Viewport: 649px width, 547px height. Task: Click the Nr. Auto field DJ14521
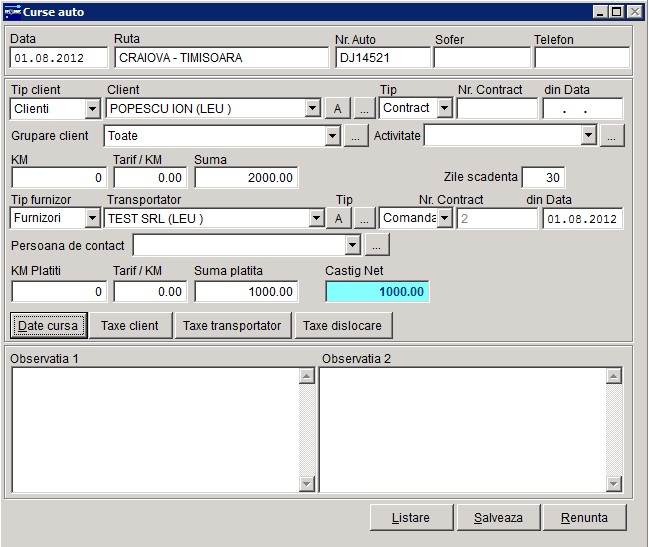(x=382, y=58)
